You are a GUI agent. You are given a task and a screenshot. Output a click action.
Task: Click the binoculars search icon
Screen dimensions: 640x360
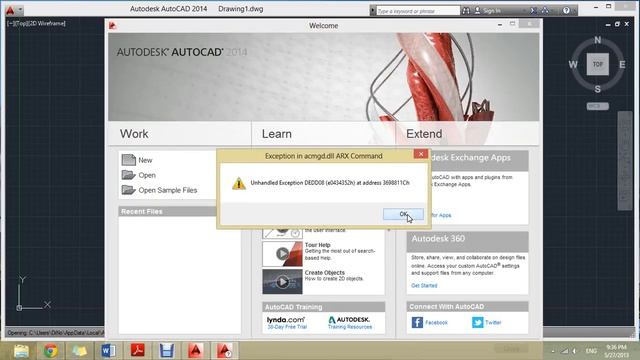(x=466, y=11)
